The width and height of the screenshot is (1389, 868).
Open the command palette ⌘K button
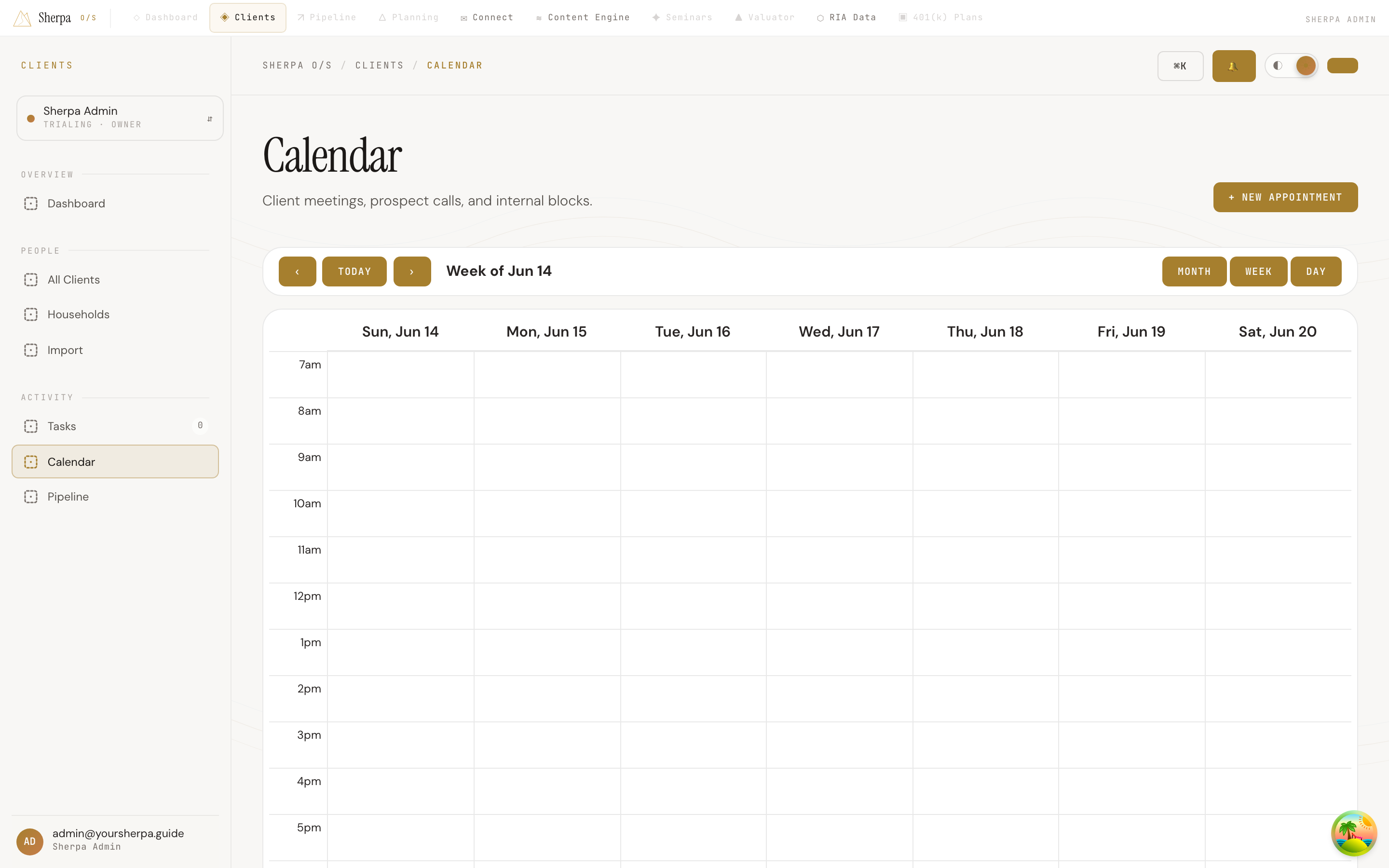coord(1180,66)
